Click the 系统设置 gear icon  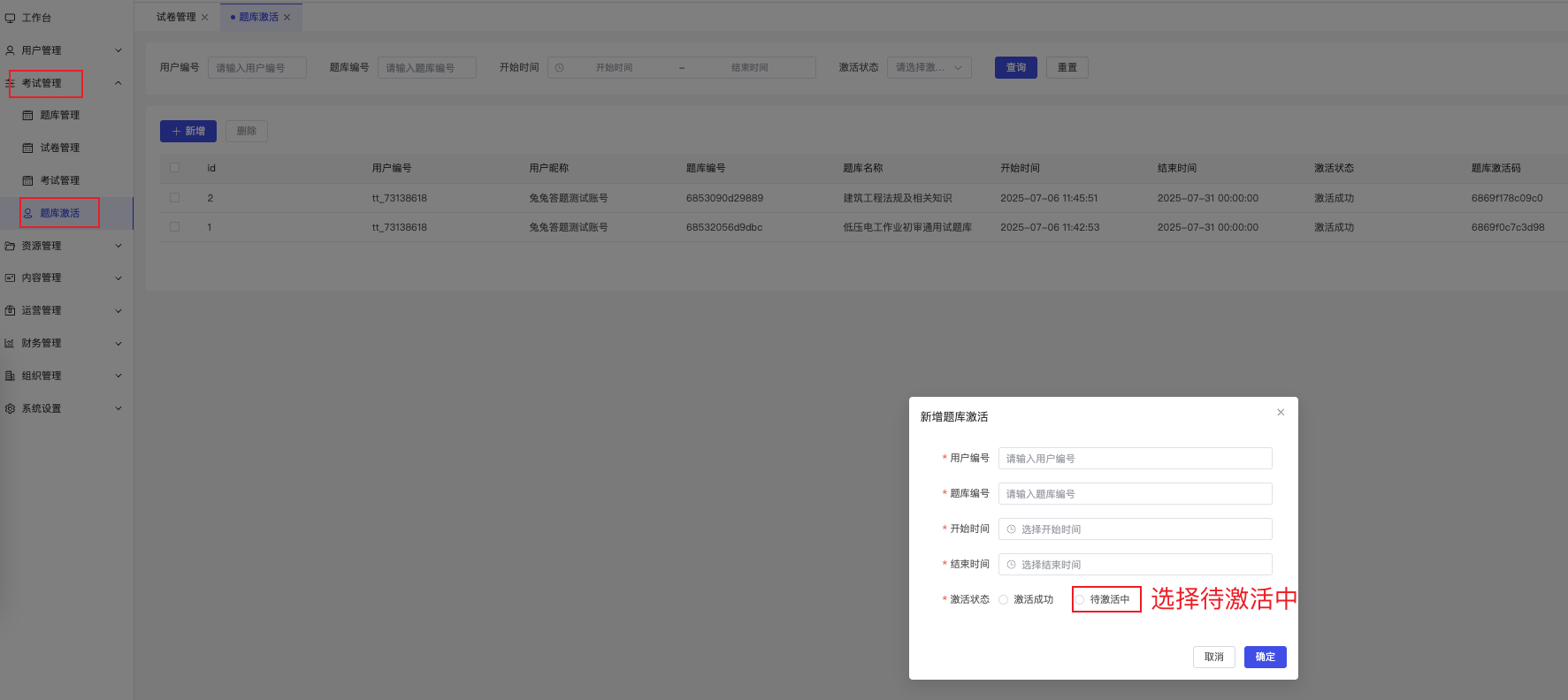click(x=10, y=408)
